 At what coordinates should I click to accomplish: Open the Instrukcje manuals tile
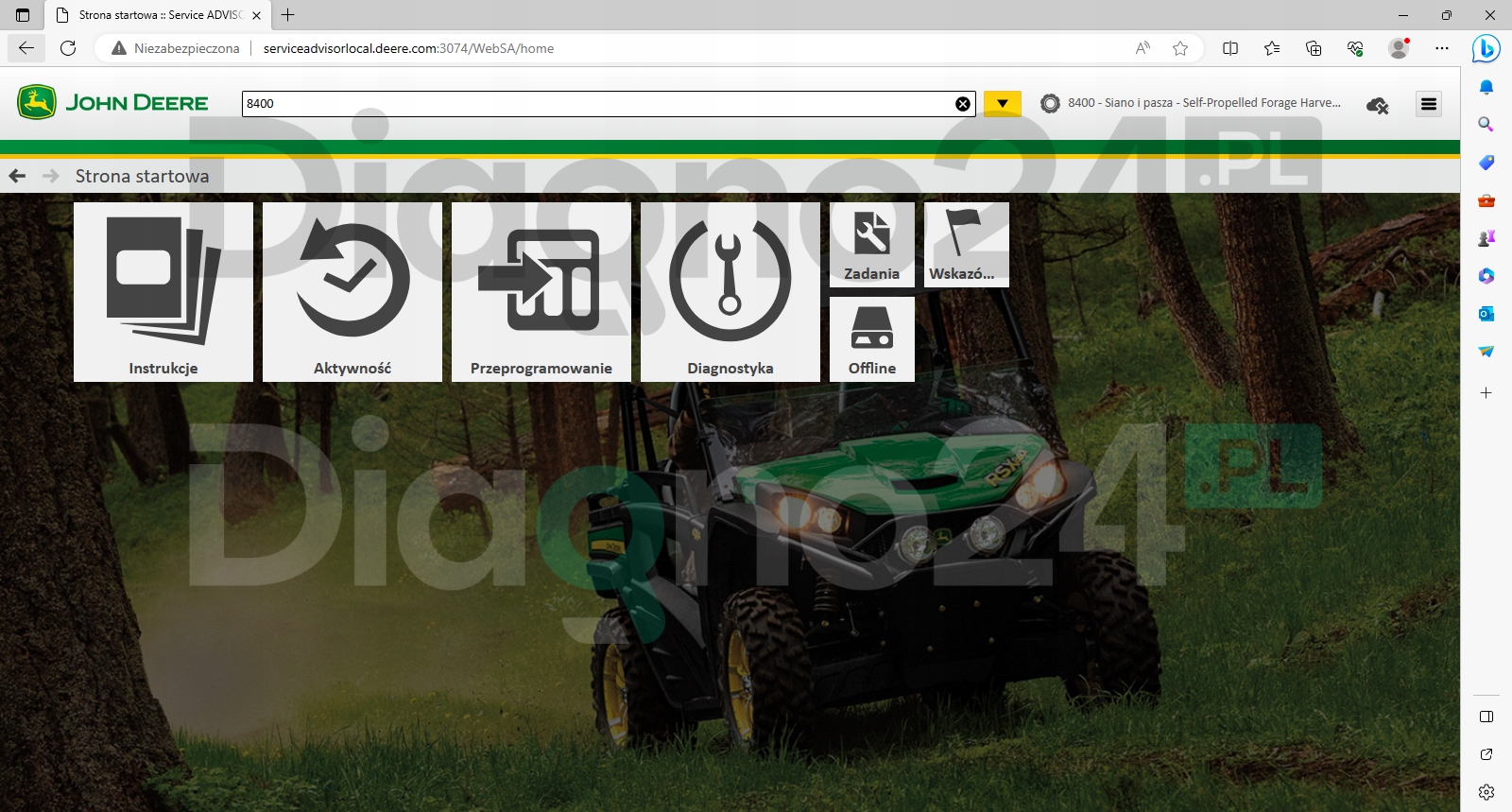pos(163,292)
